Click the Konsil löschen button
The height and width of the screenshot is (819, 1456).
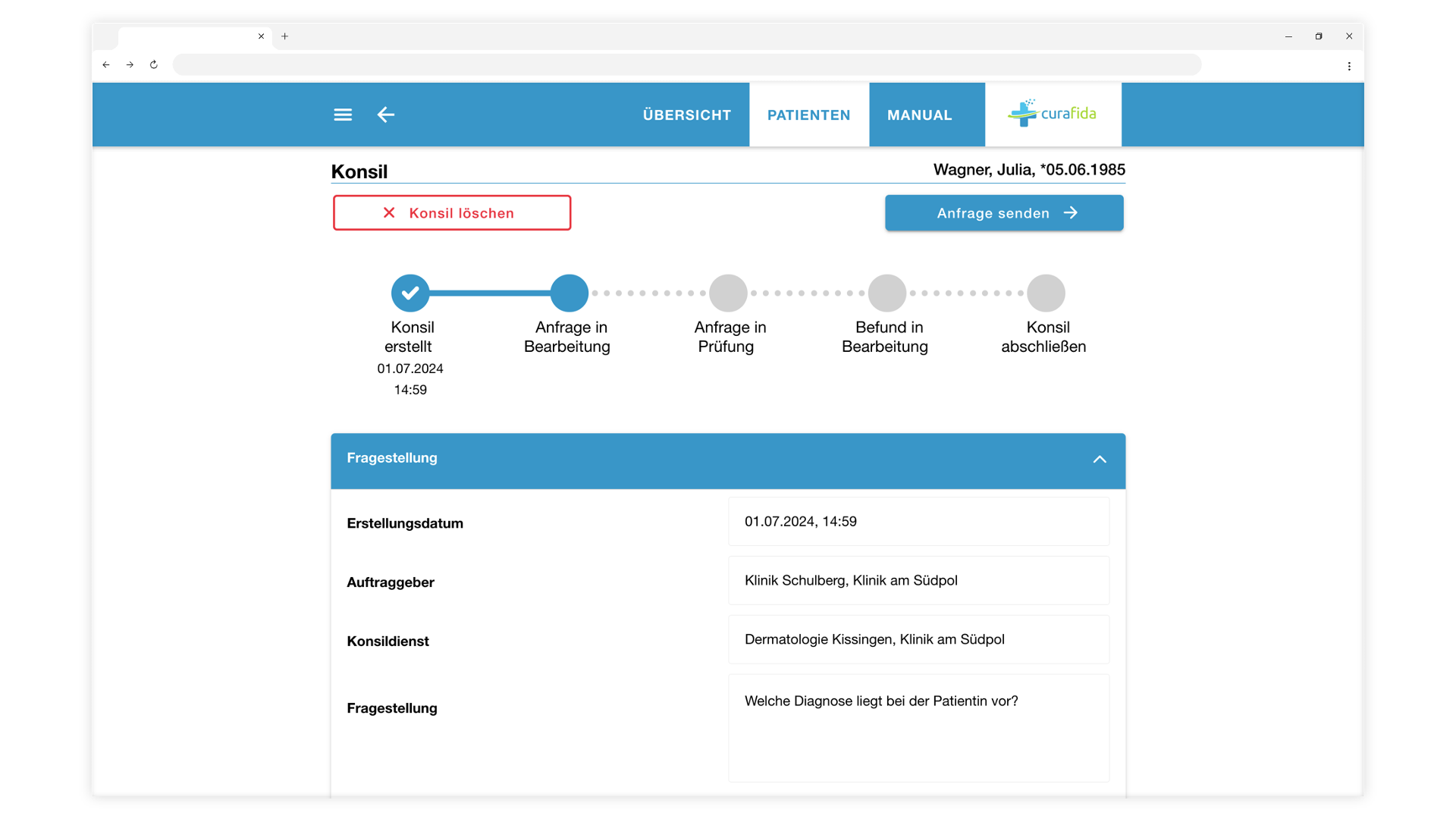pyautogui.click(x=452, y=213)
